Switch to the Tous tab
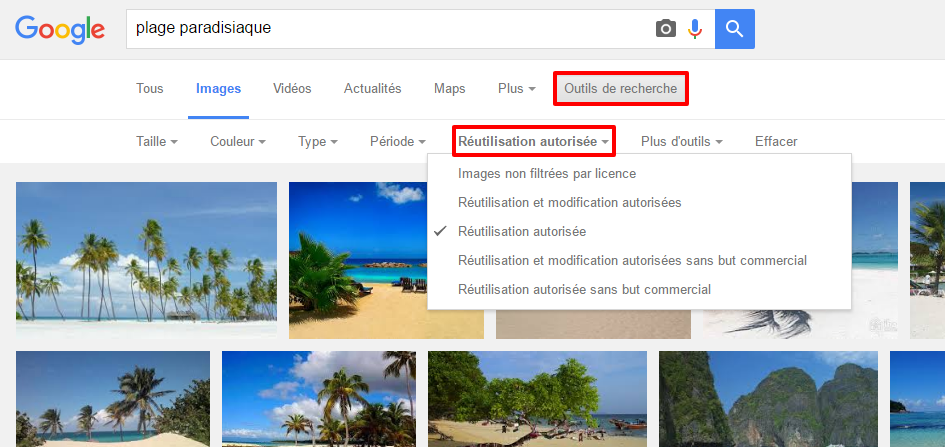Viewport: 945px width, 447px height. [x=149, y=89]
